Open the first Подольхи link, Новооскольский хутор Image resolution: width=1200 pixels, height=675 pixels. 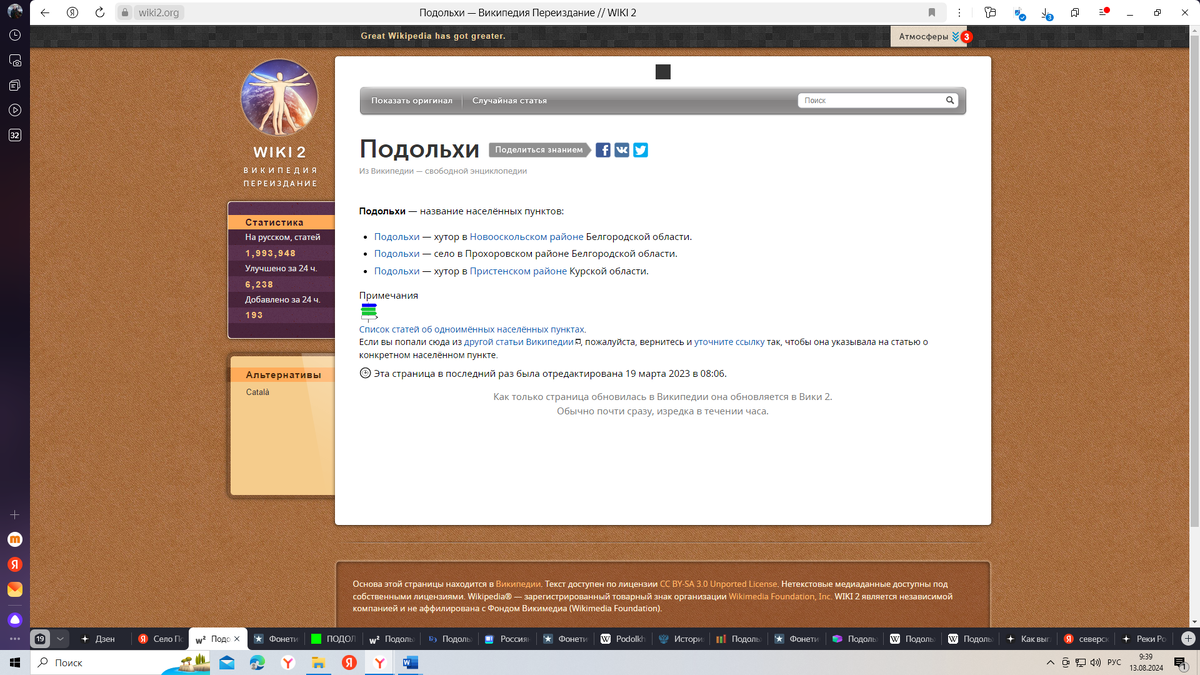(x=397, y=236)
